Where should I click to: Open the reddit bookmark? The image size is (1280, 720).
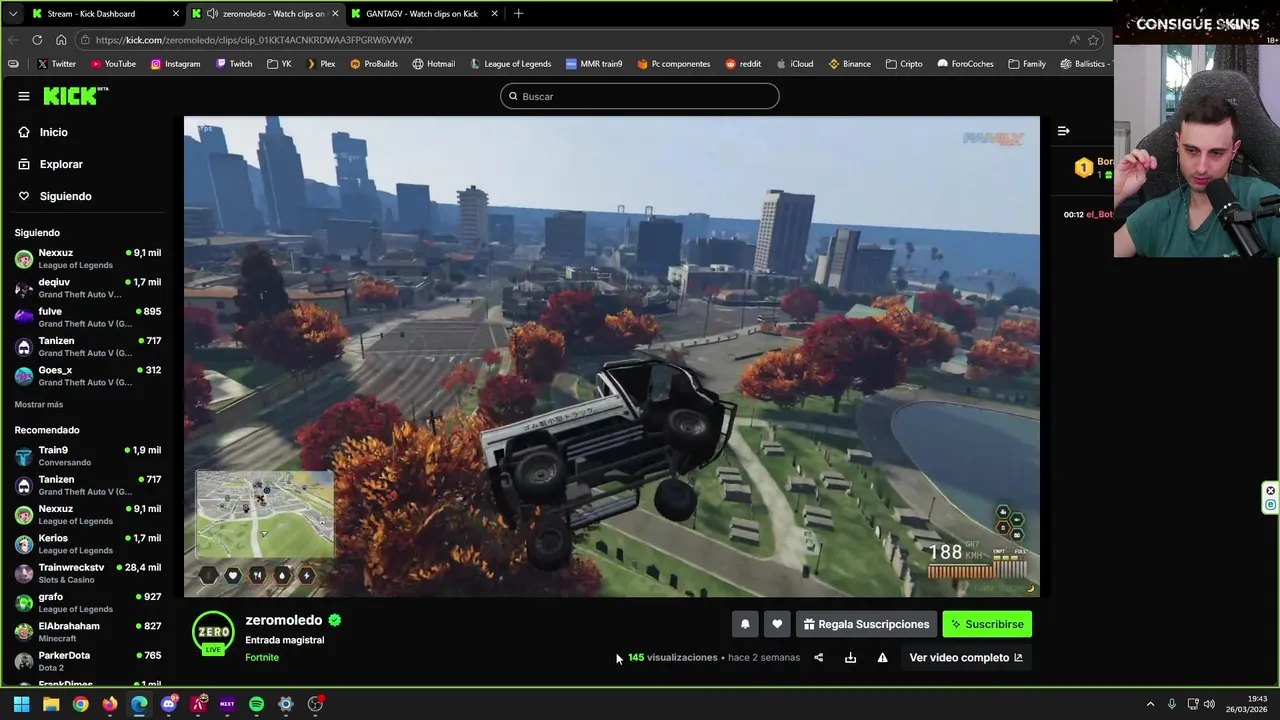click(743, 63)
